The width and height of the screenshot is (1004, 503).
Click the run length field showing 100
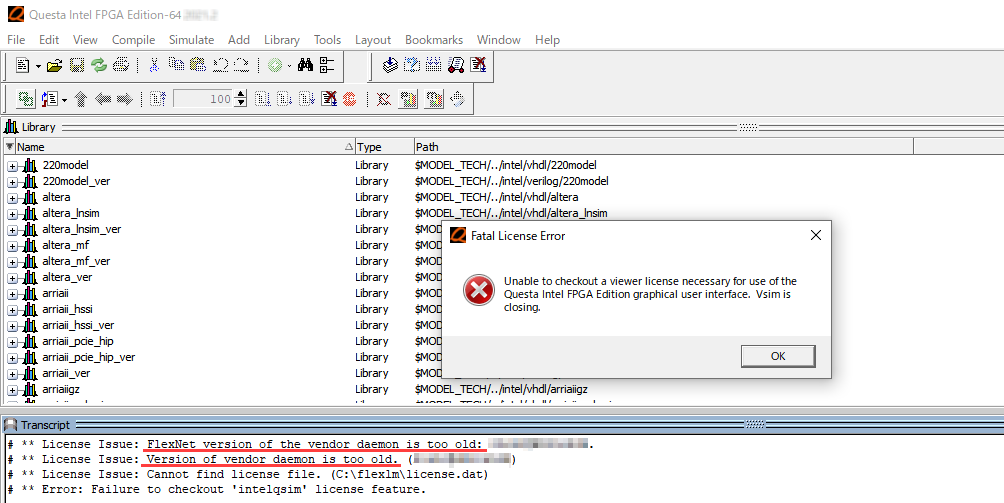(204, 99)
